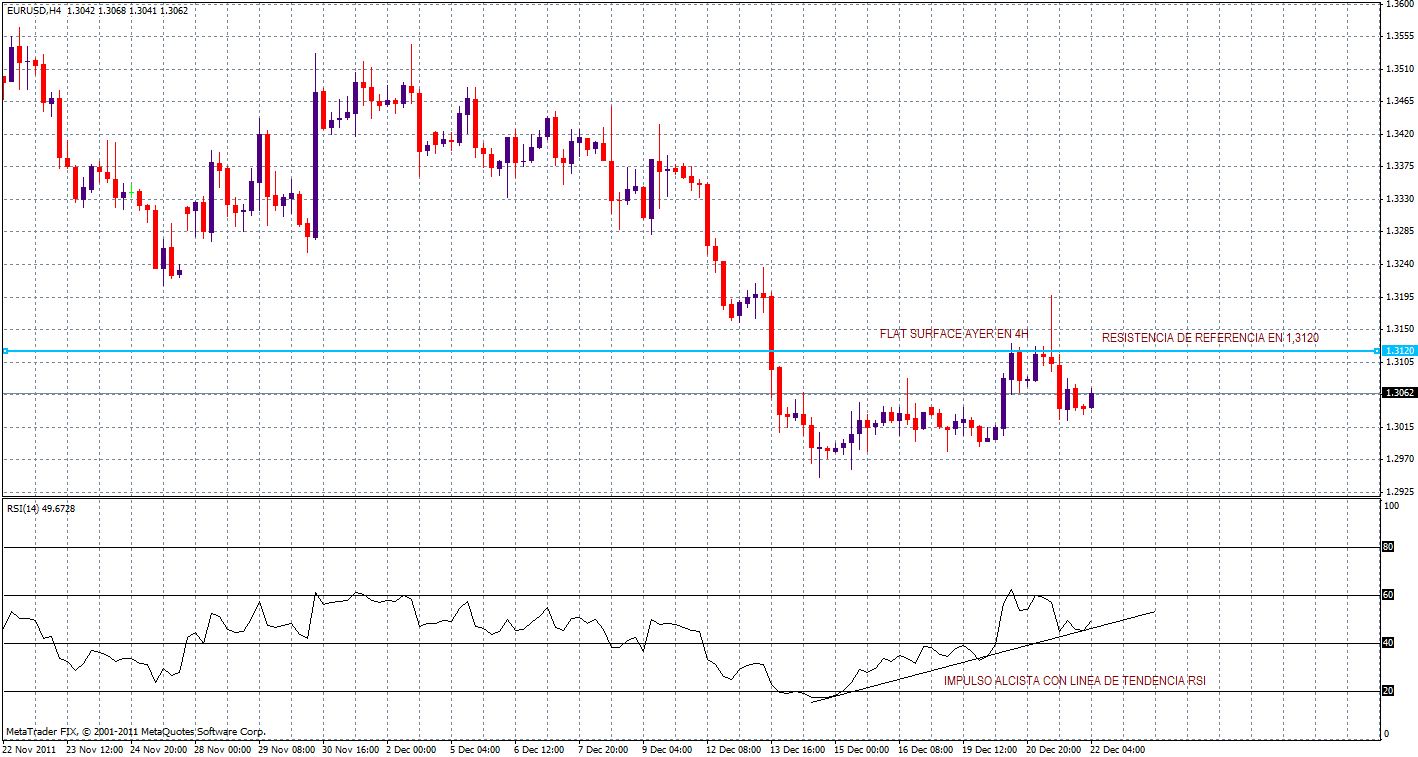Click the '19 Dec 12:00' time axis label
This screenshot has height=757, width=1418.
tap(989, 749)
